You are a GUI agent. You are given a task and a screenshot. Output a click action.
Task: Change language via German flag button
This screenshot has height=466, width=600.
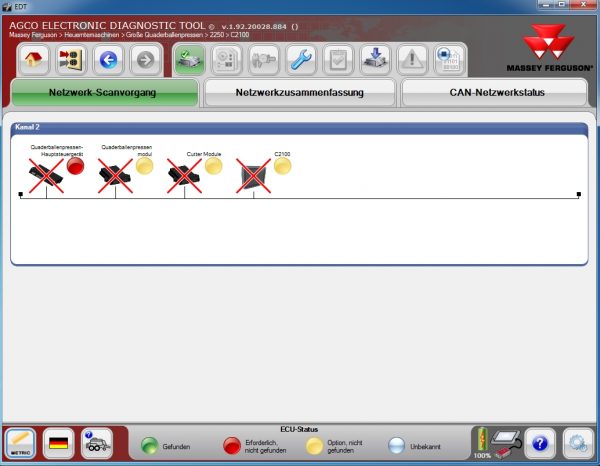click(59, 444)
